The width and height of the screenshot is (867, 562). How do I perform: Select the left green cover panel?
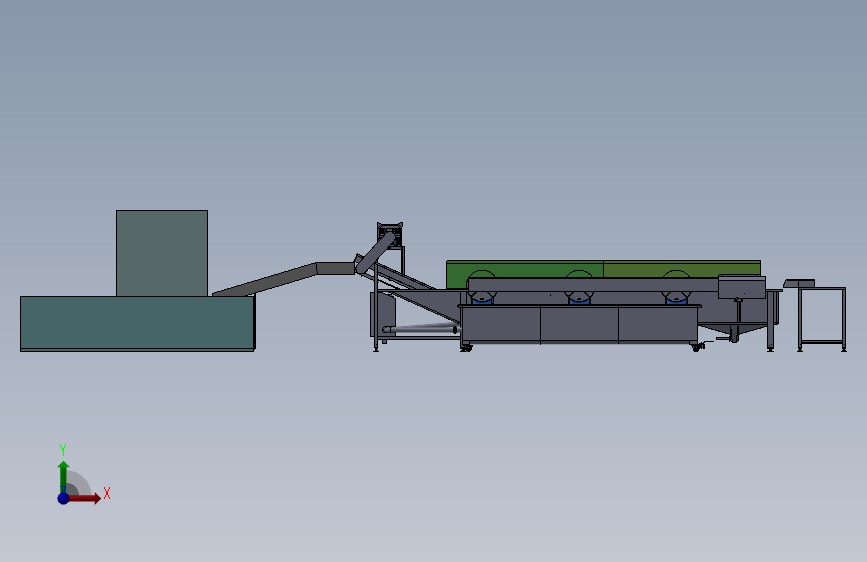coord(524,269)
